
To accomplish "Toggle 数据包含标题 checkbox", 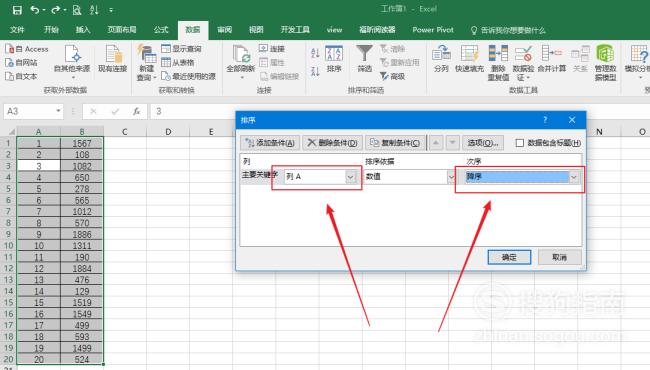I will click(x=519, y=143).
